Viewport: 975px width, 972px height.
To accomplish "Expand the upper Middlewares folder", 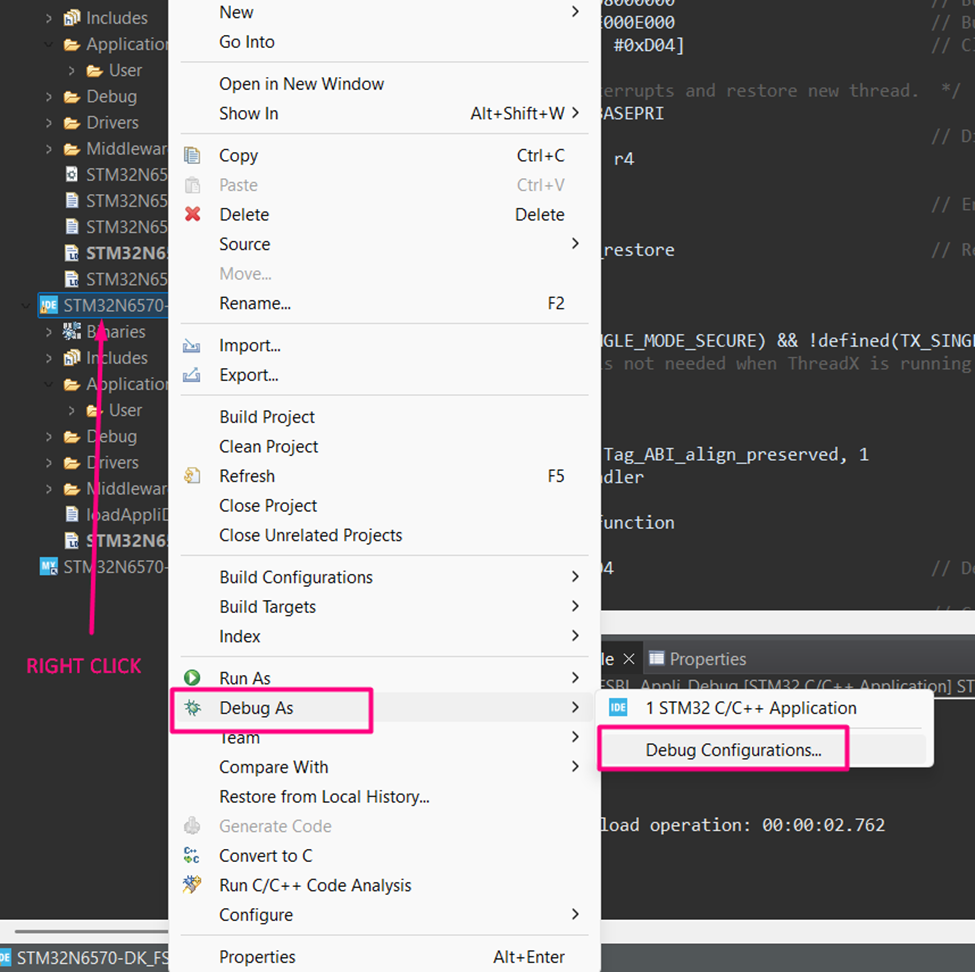I will (49, 149).
